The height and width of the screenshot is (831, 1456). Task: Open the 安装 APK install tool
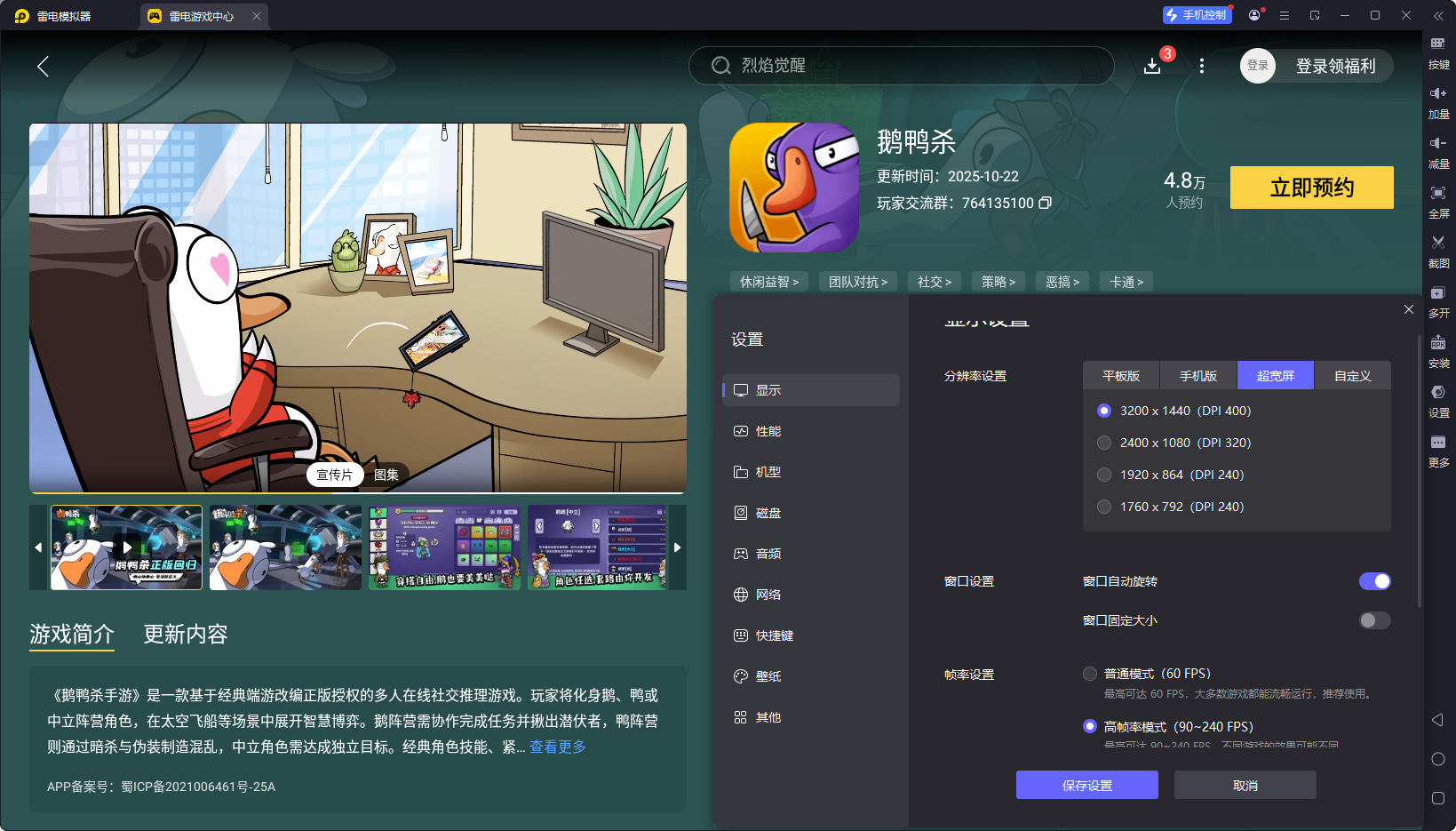[1438, 351]
